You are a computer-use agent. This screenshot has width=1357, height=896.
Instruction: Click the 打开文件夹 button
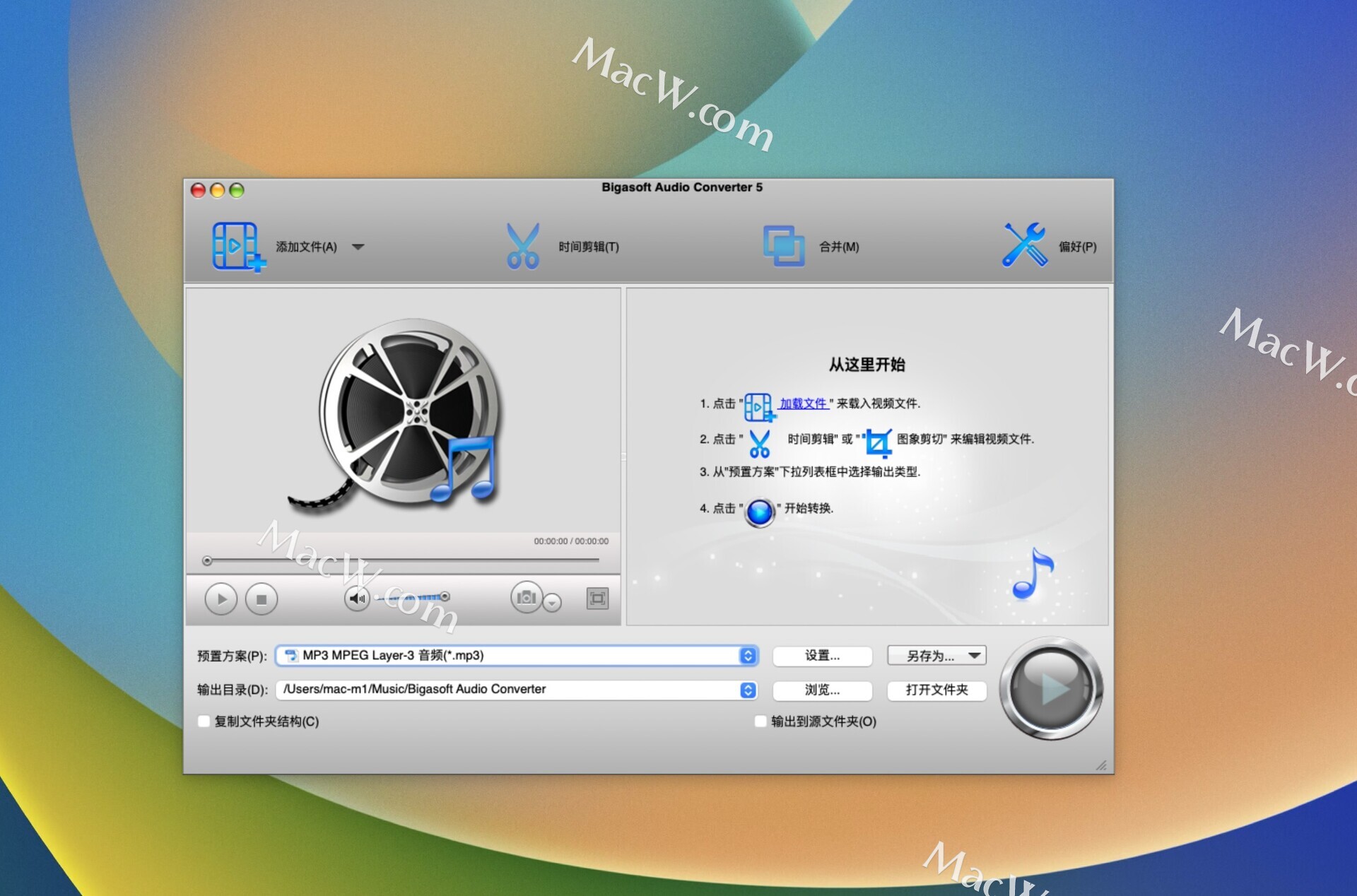tap(936, 690)
